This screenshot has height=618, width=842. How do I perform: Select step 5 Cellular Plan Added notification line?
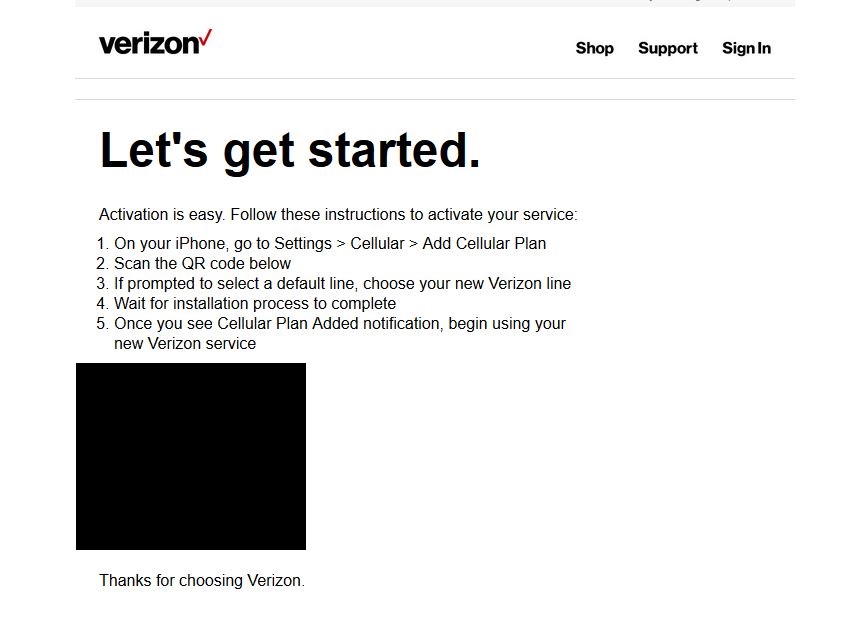331,324
